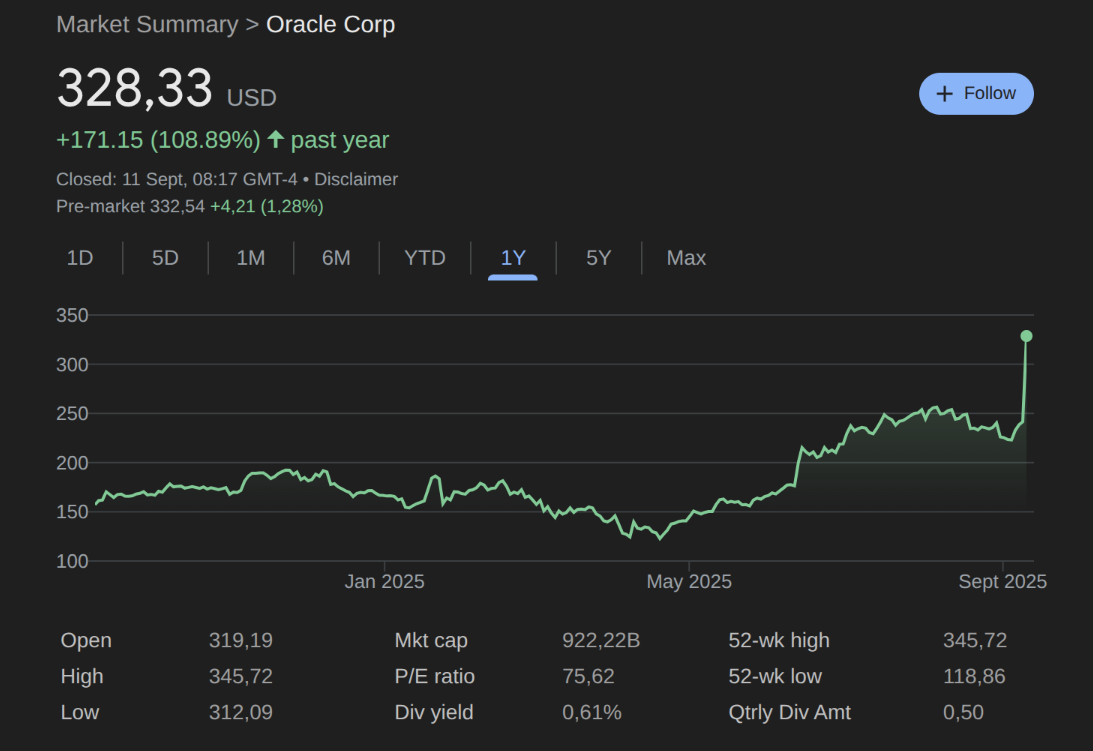Click the May 2025 axis label
The width and height of the screenshot is (1093, 751).
[689, 582]
